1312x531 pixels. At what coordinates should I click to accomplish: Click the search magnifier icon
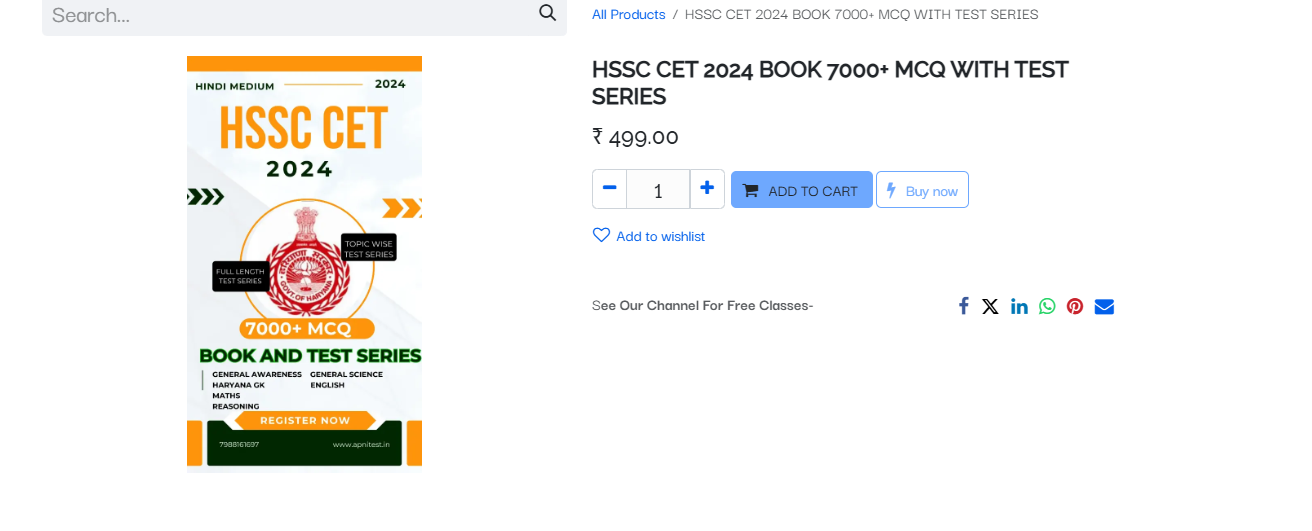click(x=547, y=13)
